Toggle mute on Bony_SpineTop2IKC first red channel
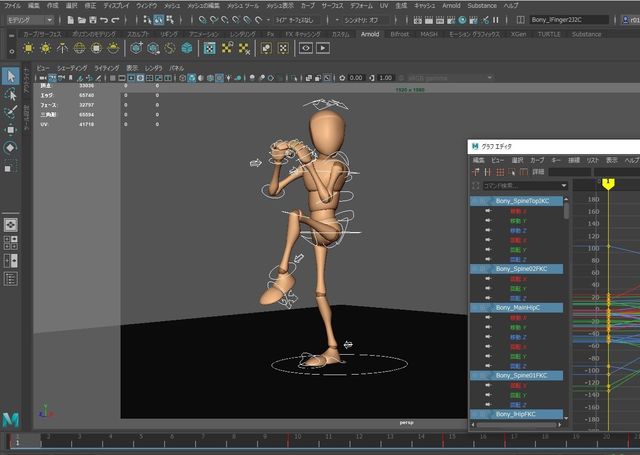The image size is (640, 455). 488,211
